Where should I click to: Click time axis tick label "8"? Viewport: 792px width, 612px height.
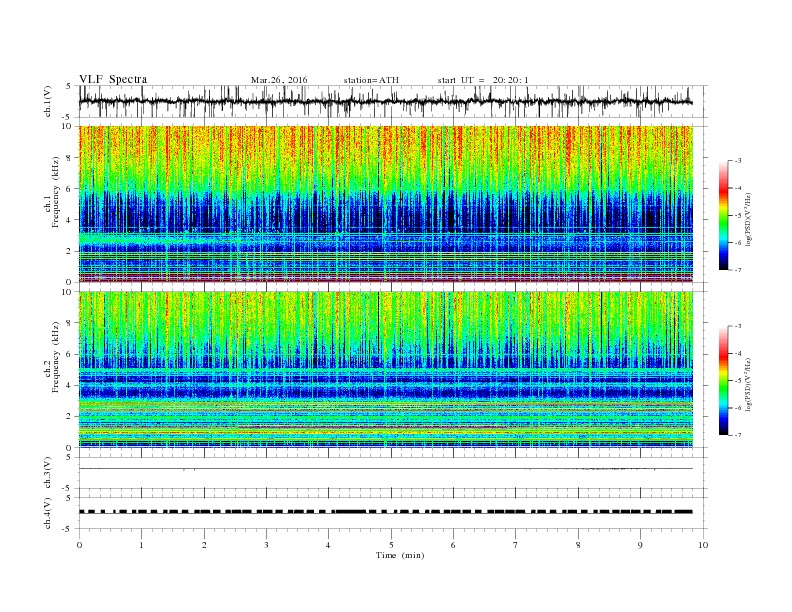[578, 545]
